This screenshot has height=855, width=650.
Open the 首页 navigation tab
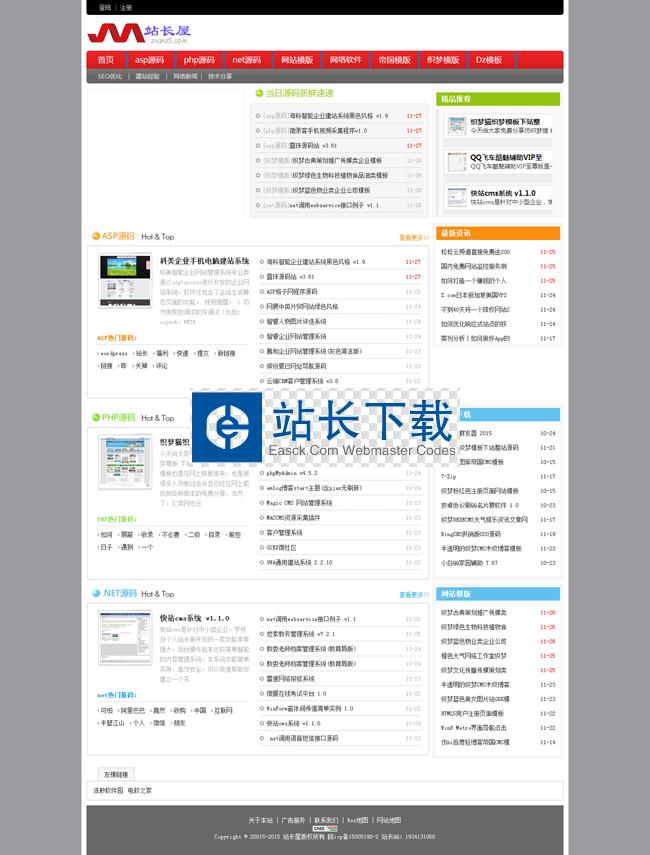106,60
